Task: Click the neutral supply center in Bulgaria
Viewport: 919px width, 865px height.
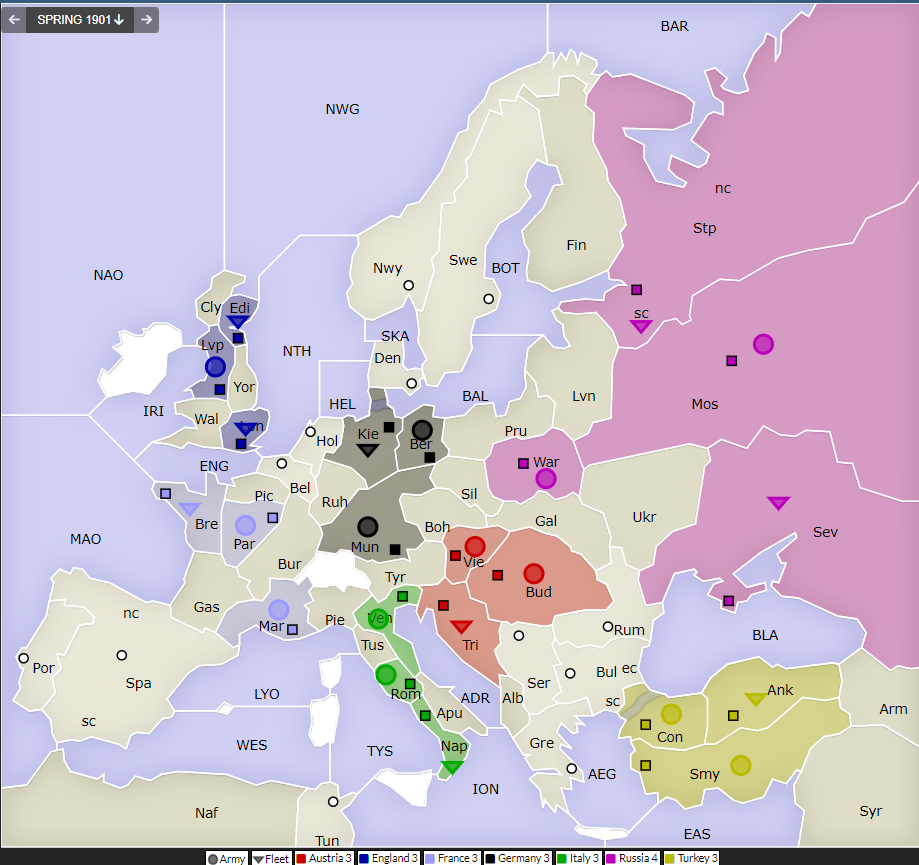Action: pos(570,673)
